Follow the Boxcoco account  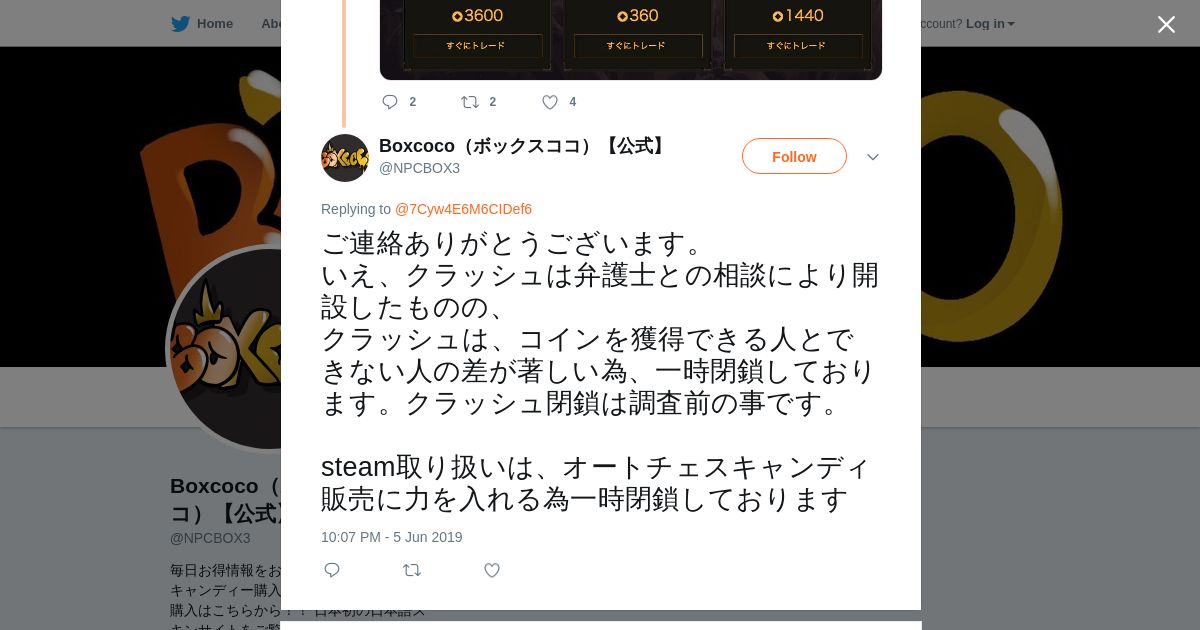pyautogui.click(x=794, y=156)
